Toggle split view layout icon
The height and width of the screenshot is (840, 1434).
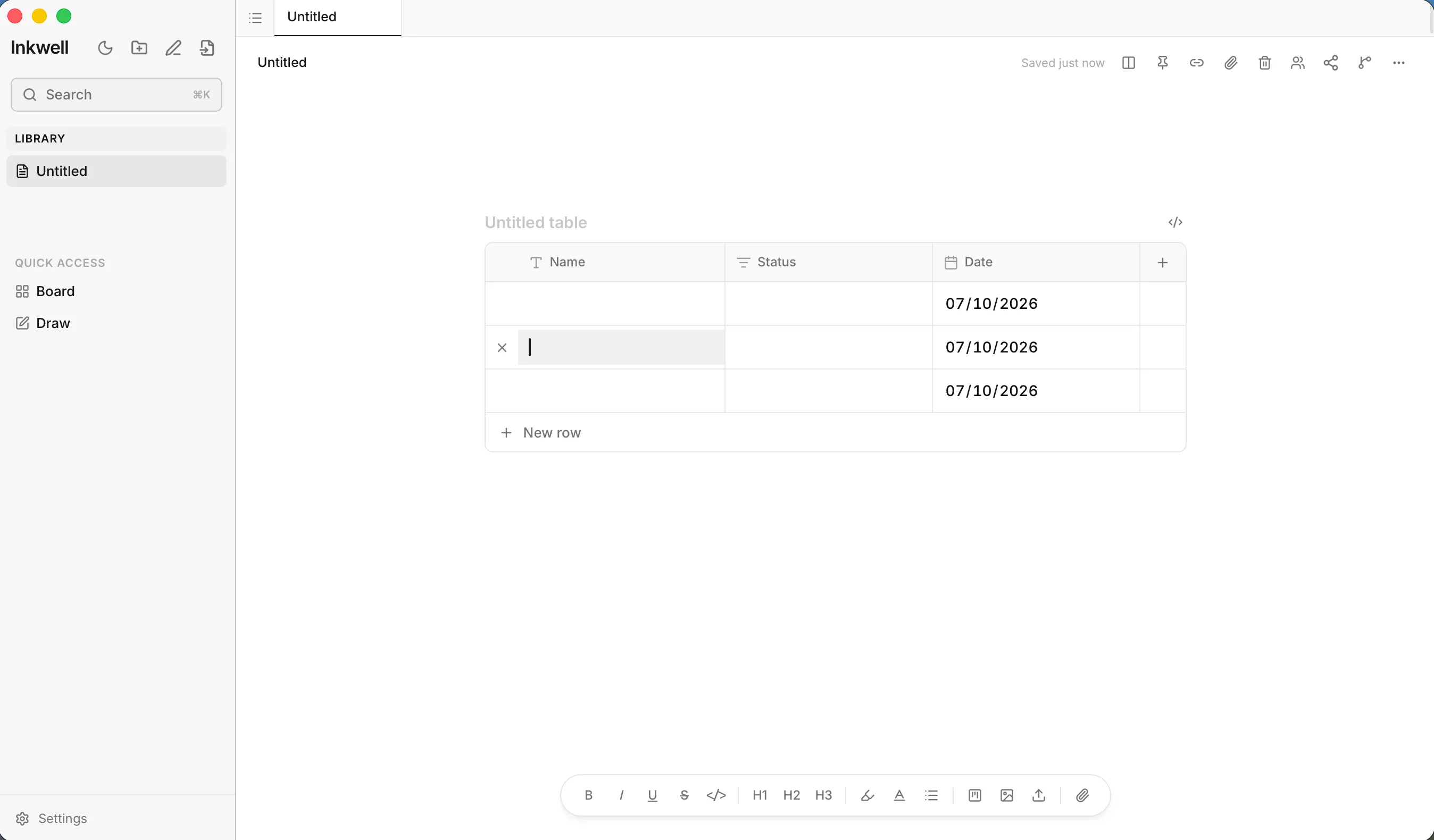click(x=1128, y=63)
